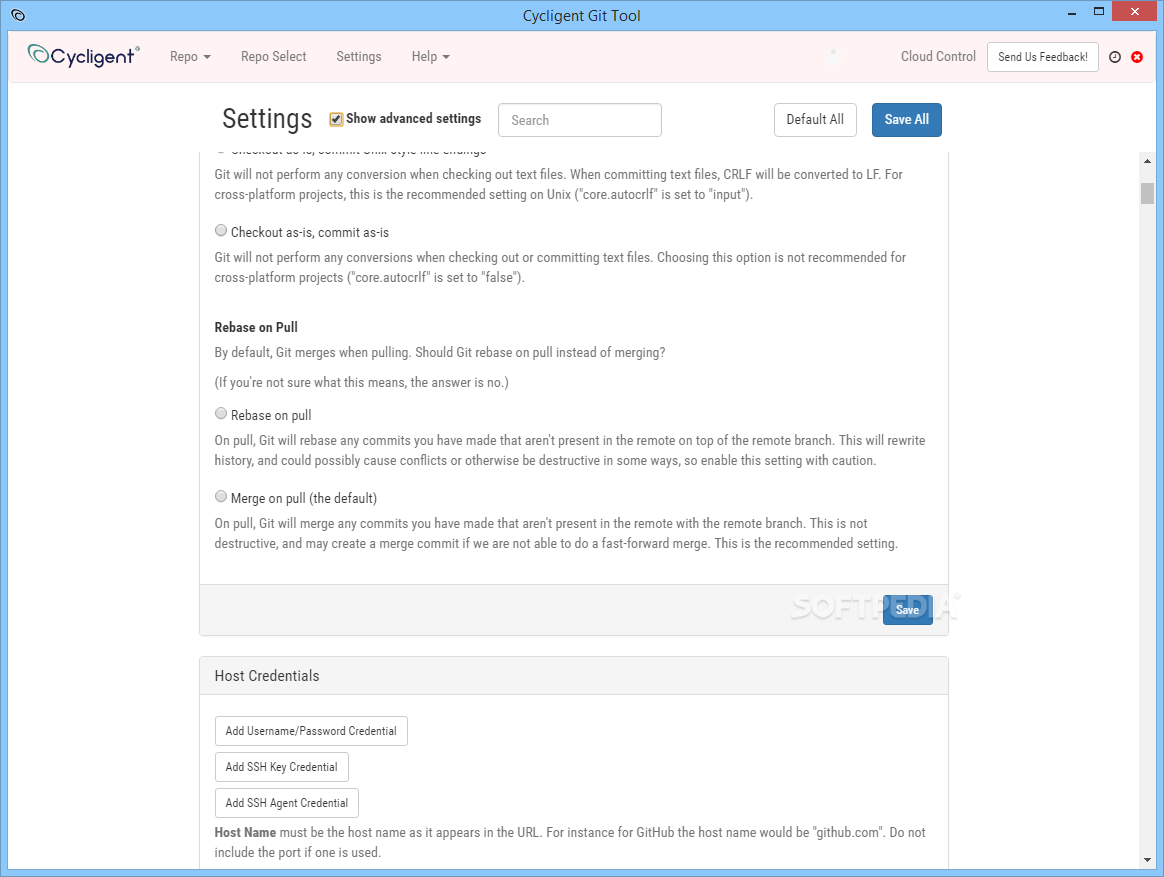Add SSH Agent Credential

(287, 803)
